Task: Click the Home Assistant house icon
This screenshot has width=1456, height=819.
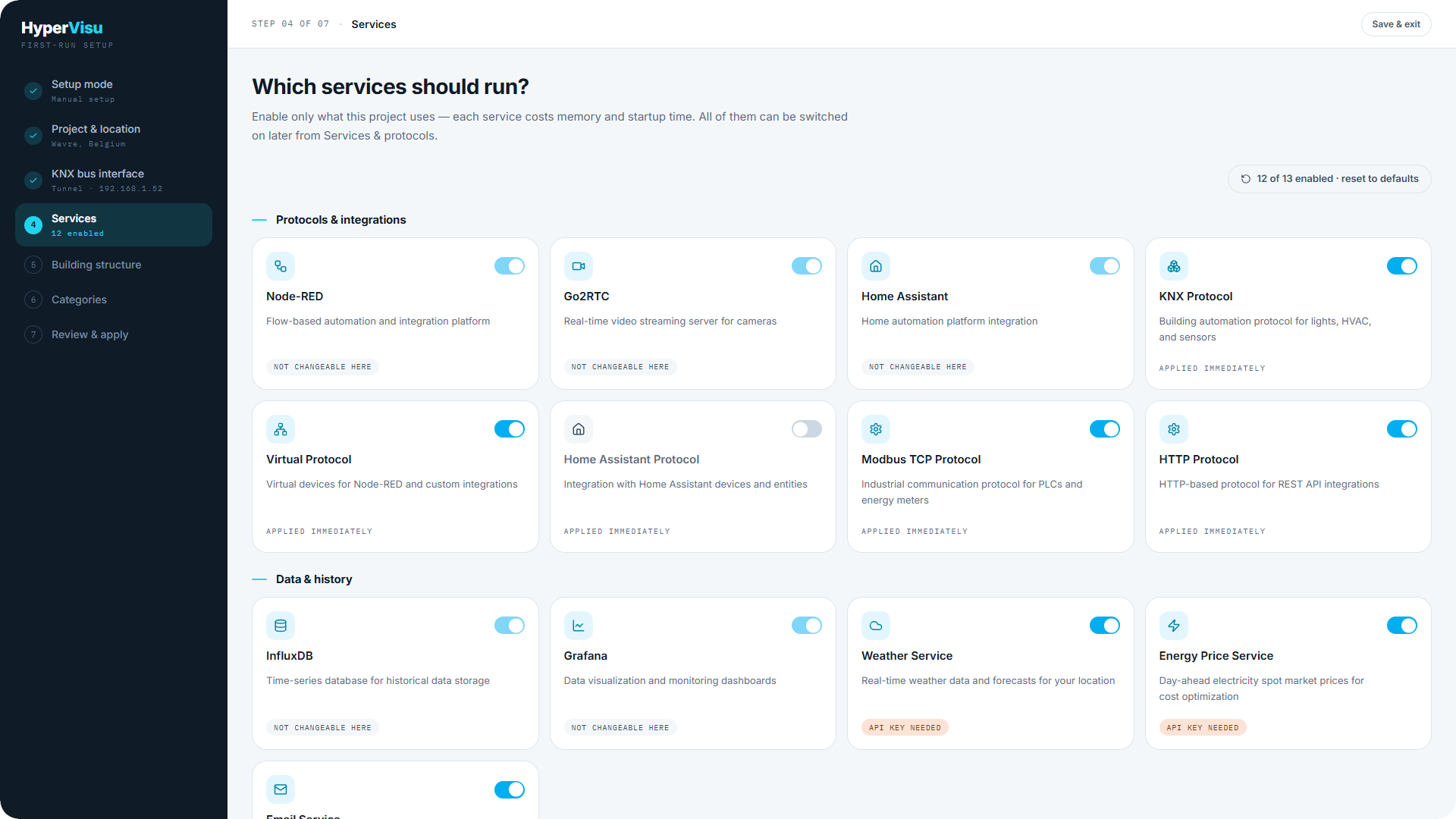Action: pos(876,266)
